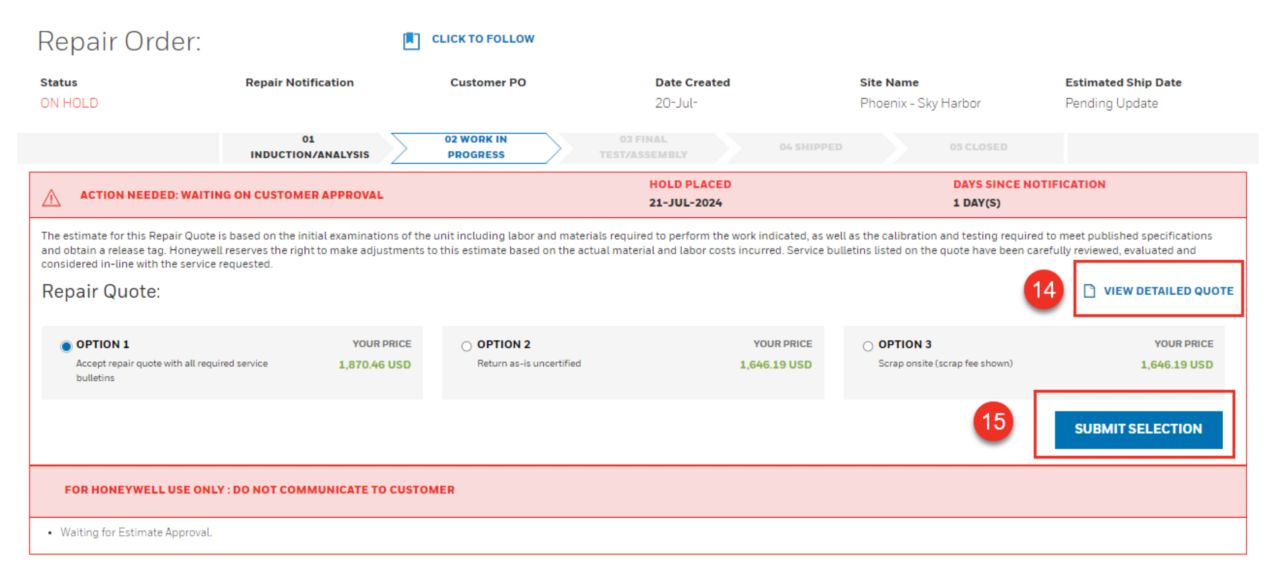This screenshot has width=1276, height=576.
Task: Click the Scrap onsite description text
Action: click(x=945, y=363)
